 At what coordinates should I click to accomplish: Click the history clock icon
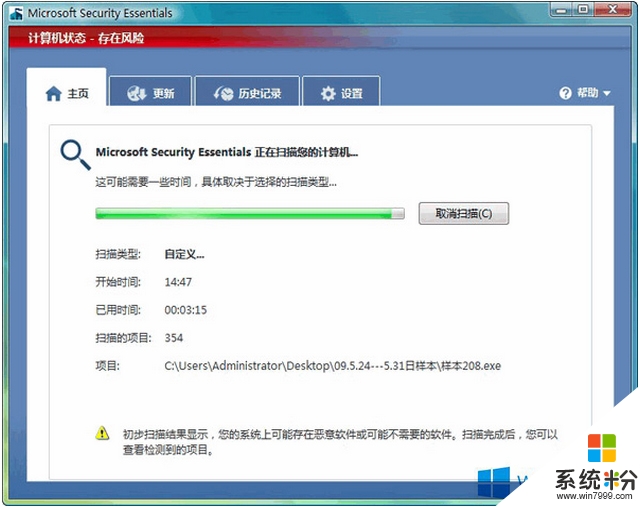coord(224,93)
